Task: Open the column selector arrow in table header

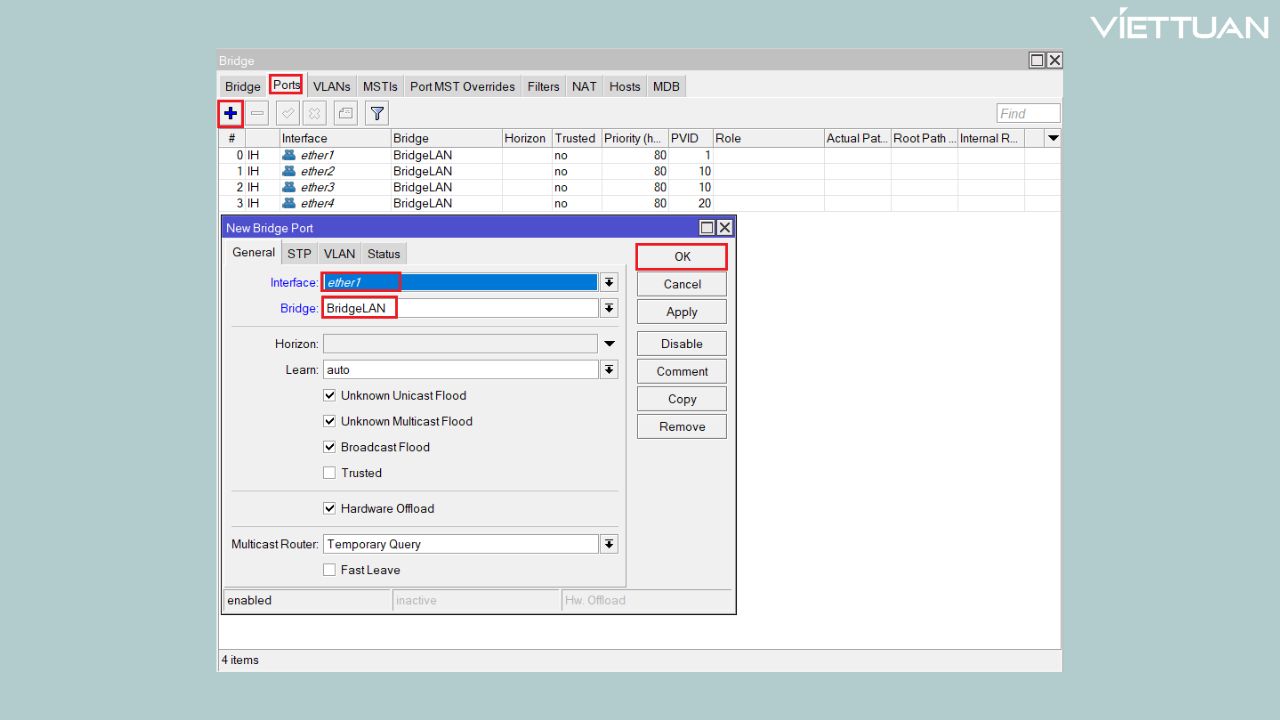Action: 1052,138
